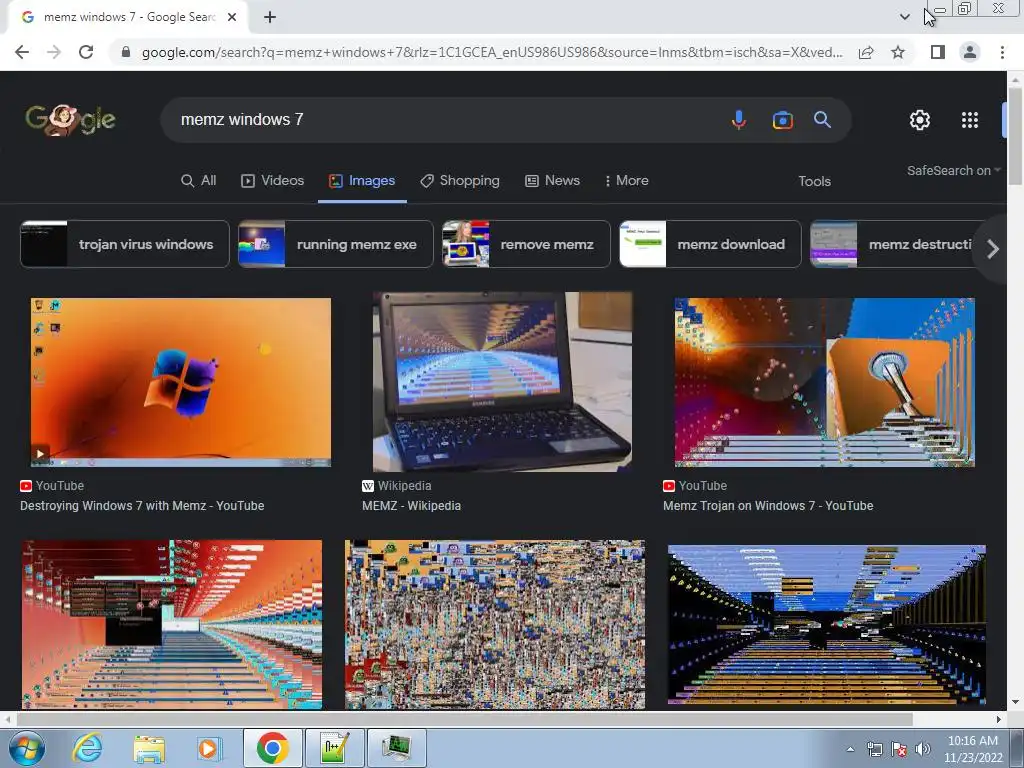Switch to the News tab
1024x768 pixels.
552,181
